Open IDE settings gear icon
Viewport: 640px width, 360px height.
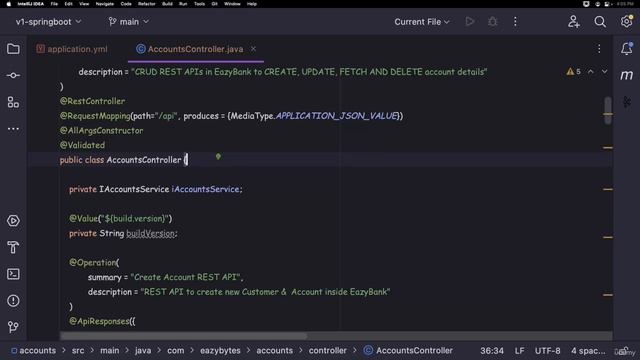click(627, 21)
